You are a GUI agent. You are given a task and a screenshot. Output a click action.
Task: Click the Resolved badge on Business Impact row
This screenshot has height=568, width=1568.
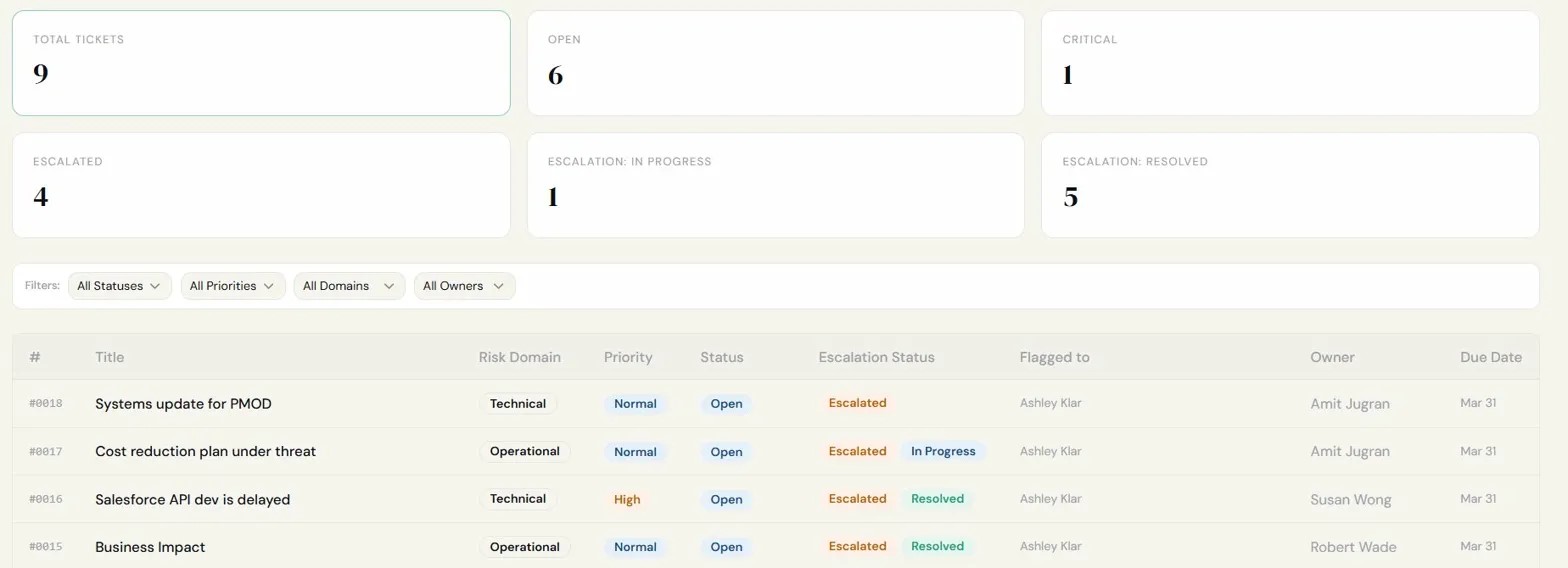[938, 546]
